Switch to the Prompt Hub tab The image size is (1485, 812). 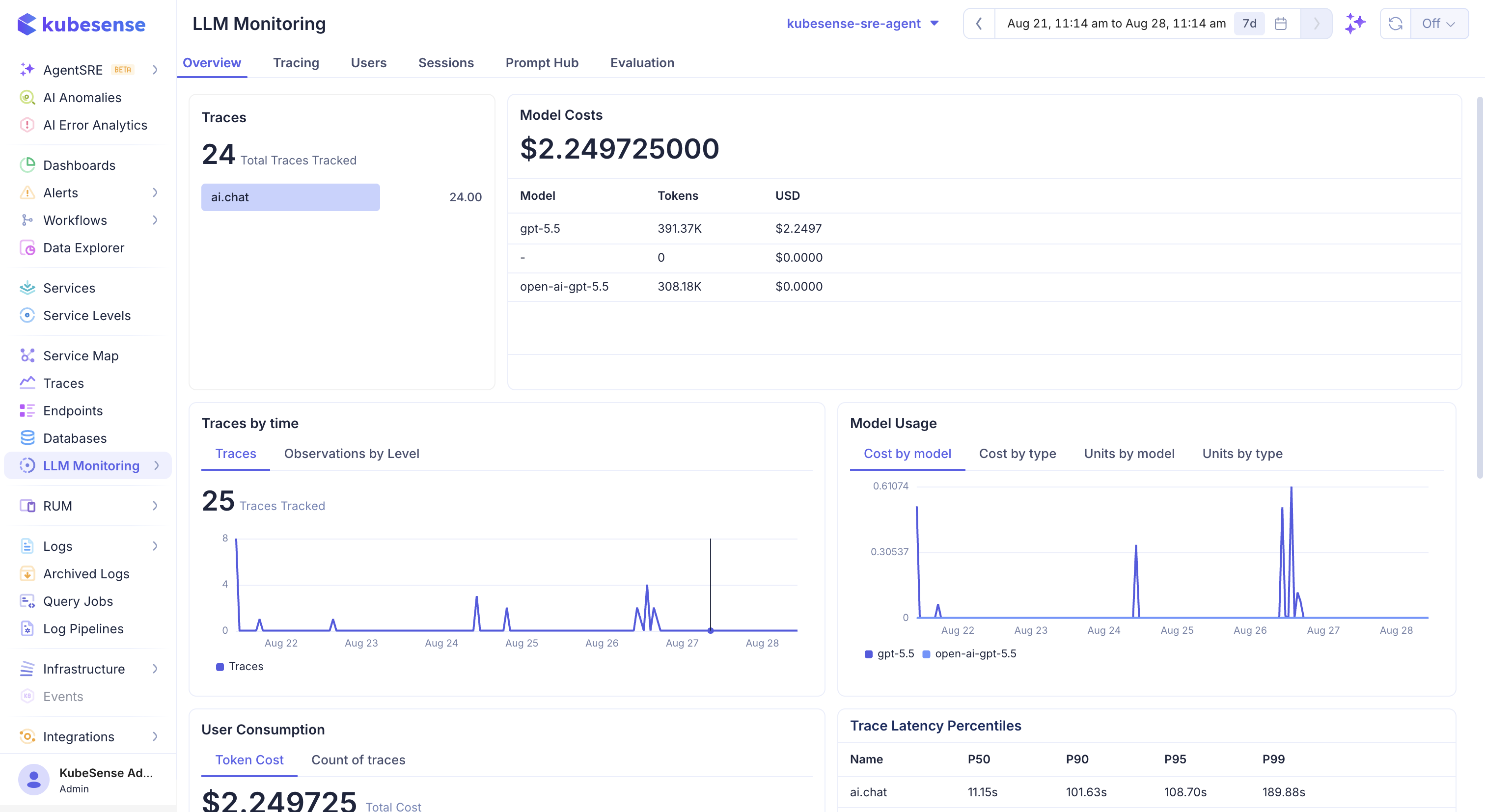(542, 63)
